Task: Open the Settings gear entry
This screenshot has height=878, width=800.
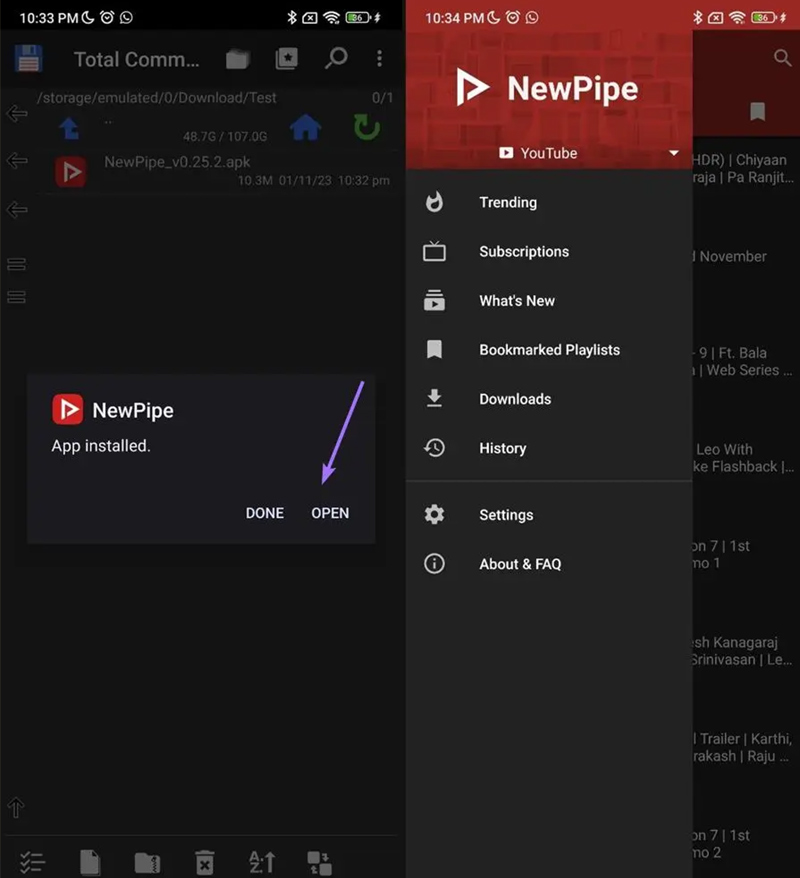Action: [505, 515]
